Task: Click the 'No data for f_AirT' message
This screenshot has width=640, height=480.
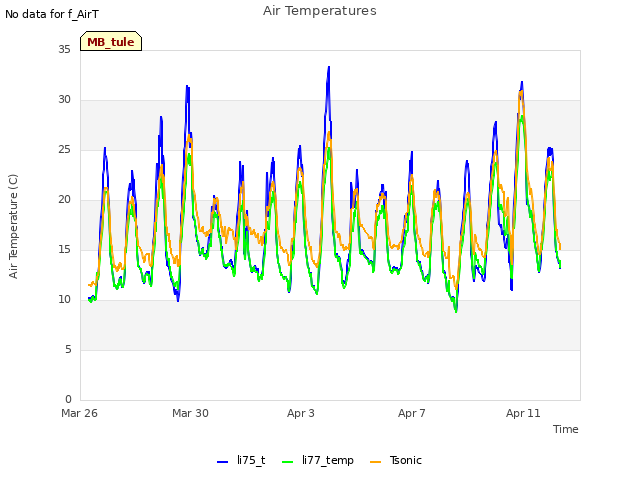Action: point(52,14)
